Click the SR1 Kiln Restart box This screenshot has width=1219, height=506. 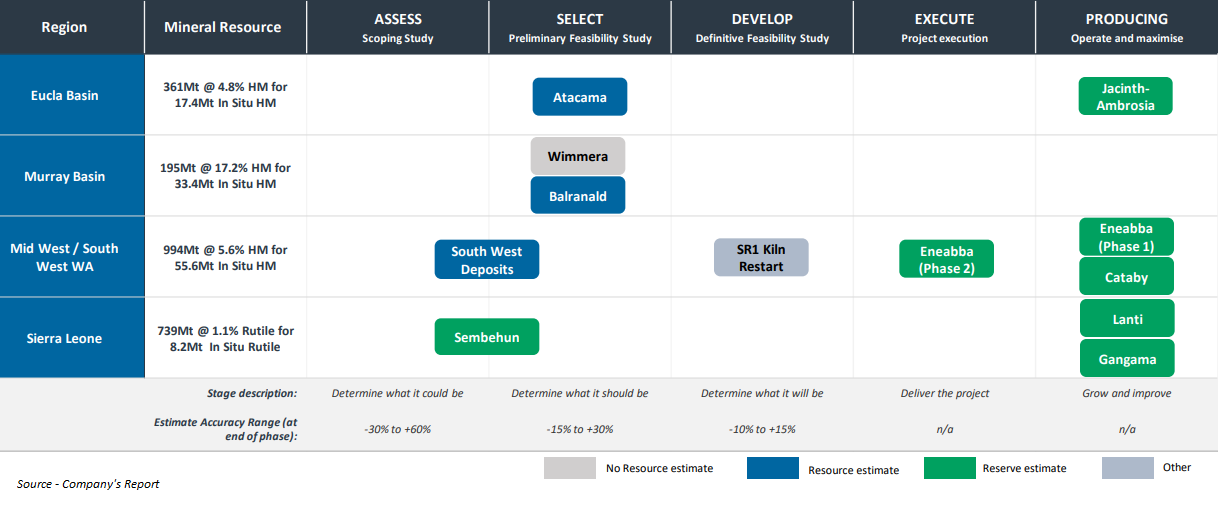point(761,258)
